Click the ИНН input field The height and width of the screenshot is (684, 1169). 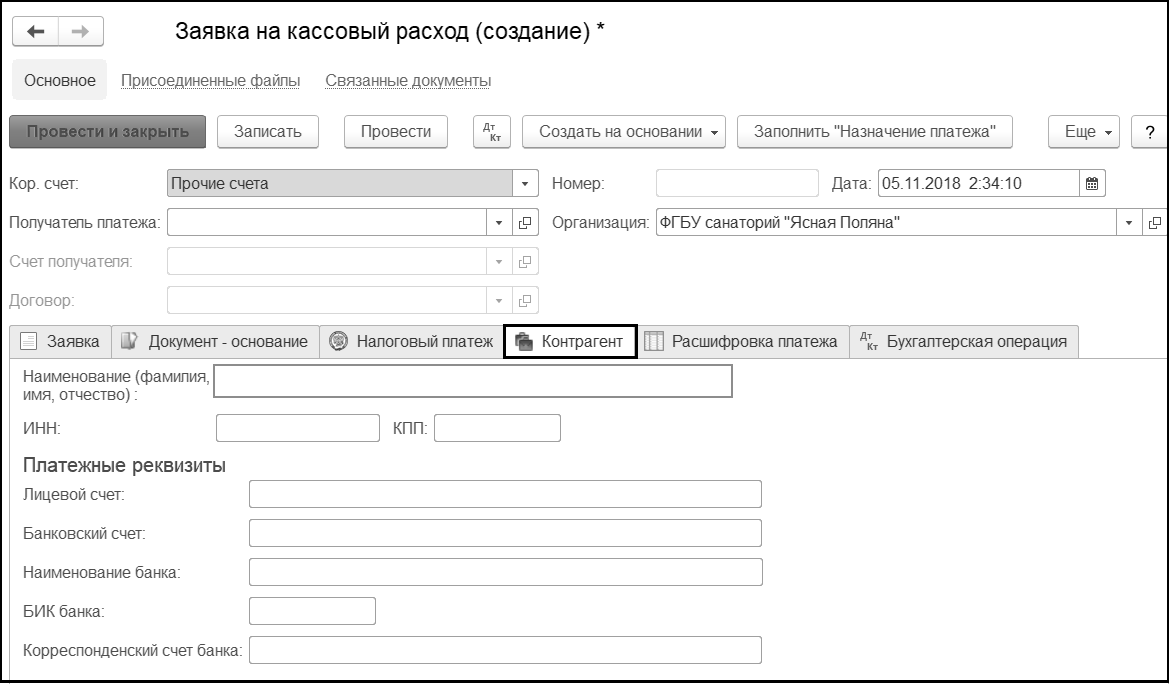click(x=298, y=428)
